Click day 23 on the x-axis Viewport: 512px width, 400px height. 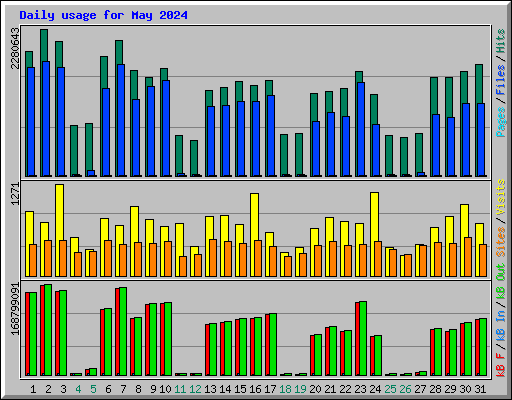[x=360, y=389]
